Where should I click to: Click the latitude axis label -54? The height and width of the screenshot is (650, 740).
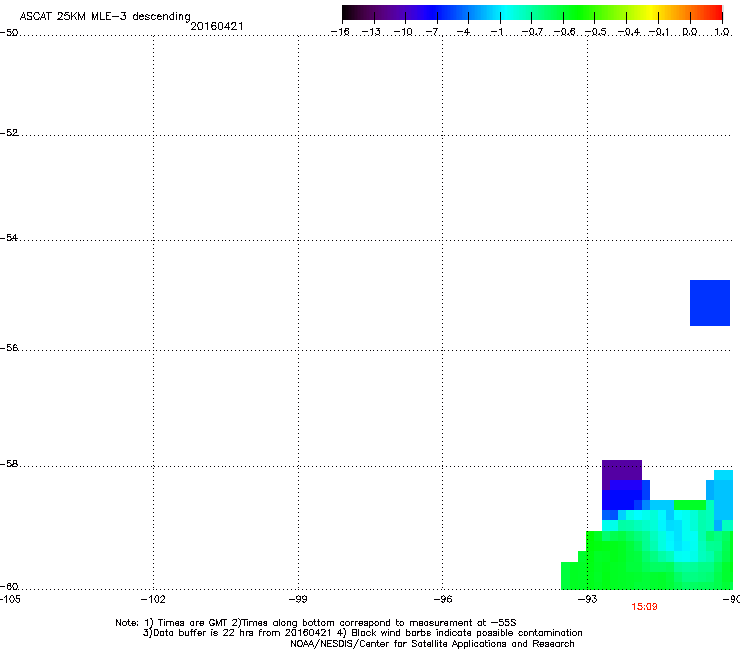[9, 238]
